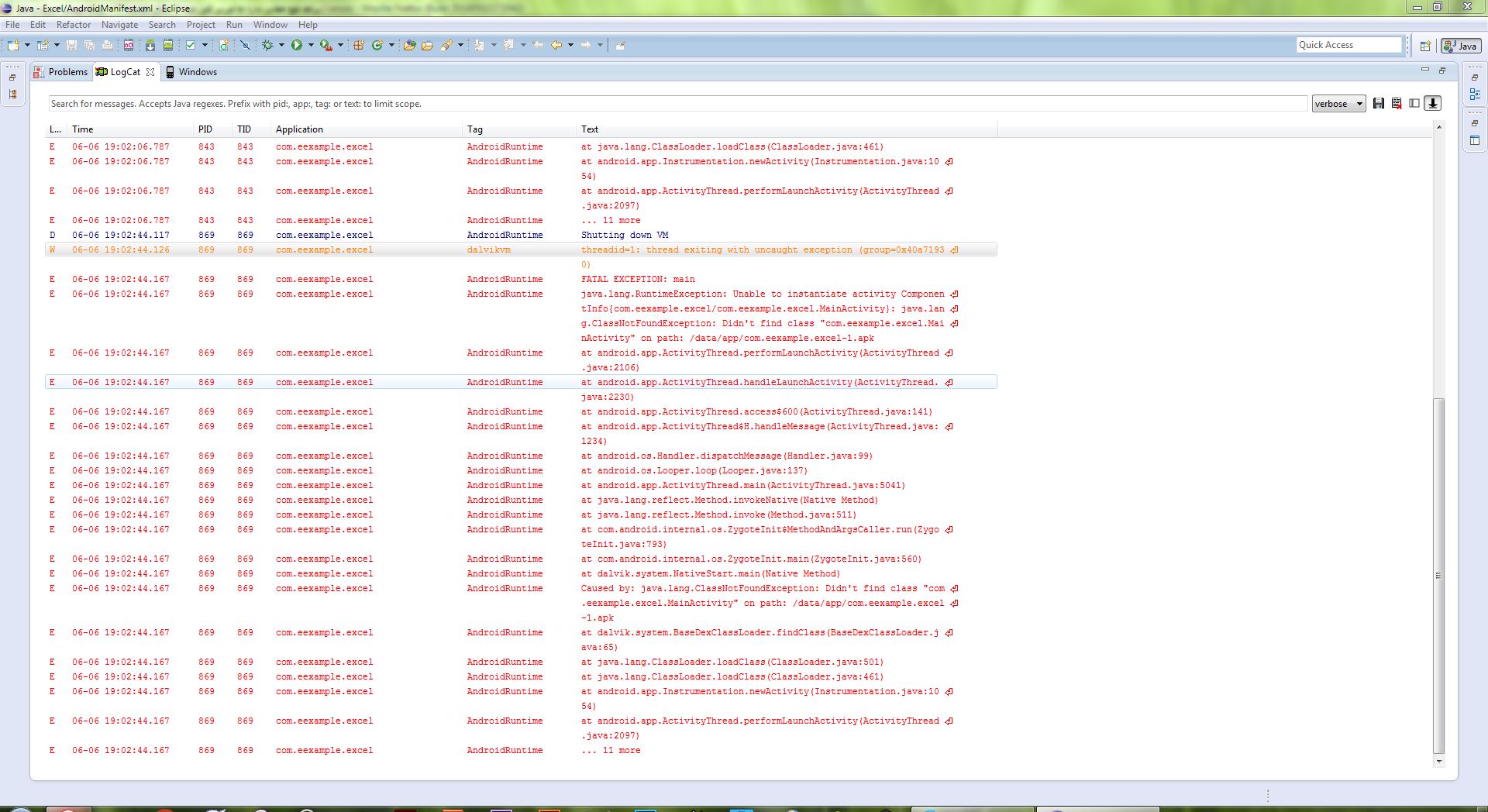Click the yellow Back navigation arrow
This screenshot has width=1488, height=812.
coord(556,45)
